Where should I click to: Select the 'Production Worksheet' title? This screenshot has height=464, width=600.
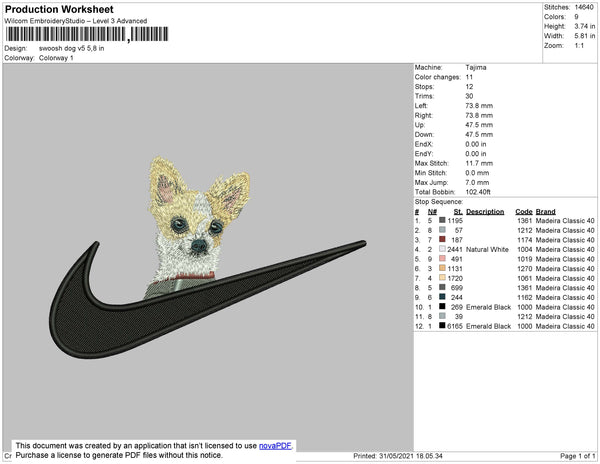[x=59, y=9]
